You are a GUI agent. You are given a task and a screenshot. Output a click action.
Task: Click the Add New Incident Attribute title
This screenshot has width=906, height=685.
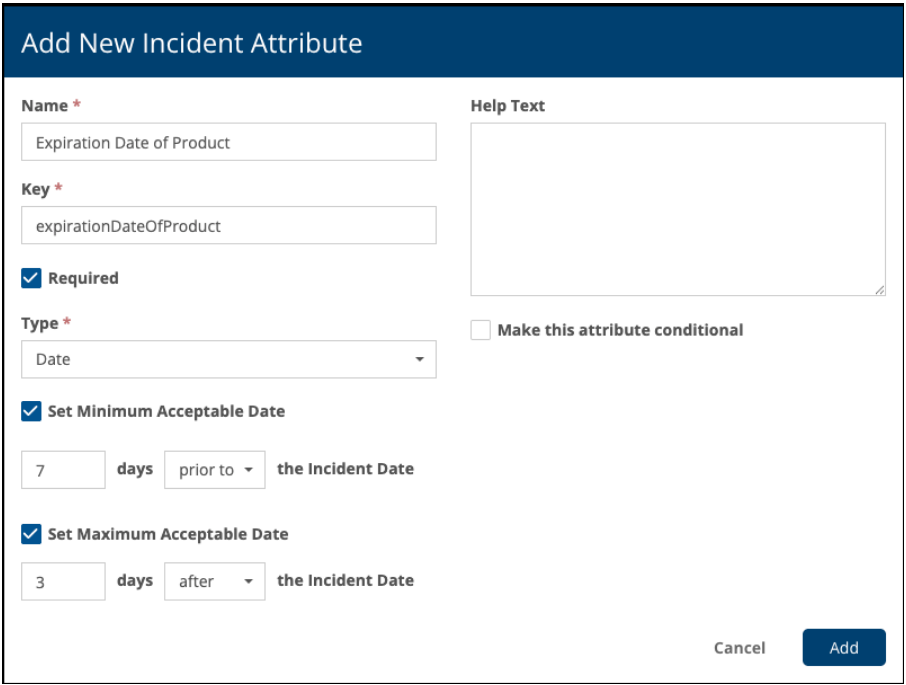(x=191, y=43)
